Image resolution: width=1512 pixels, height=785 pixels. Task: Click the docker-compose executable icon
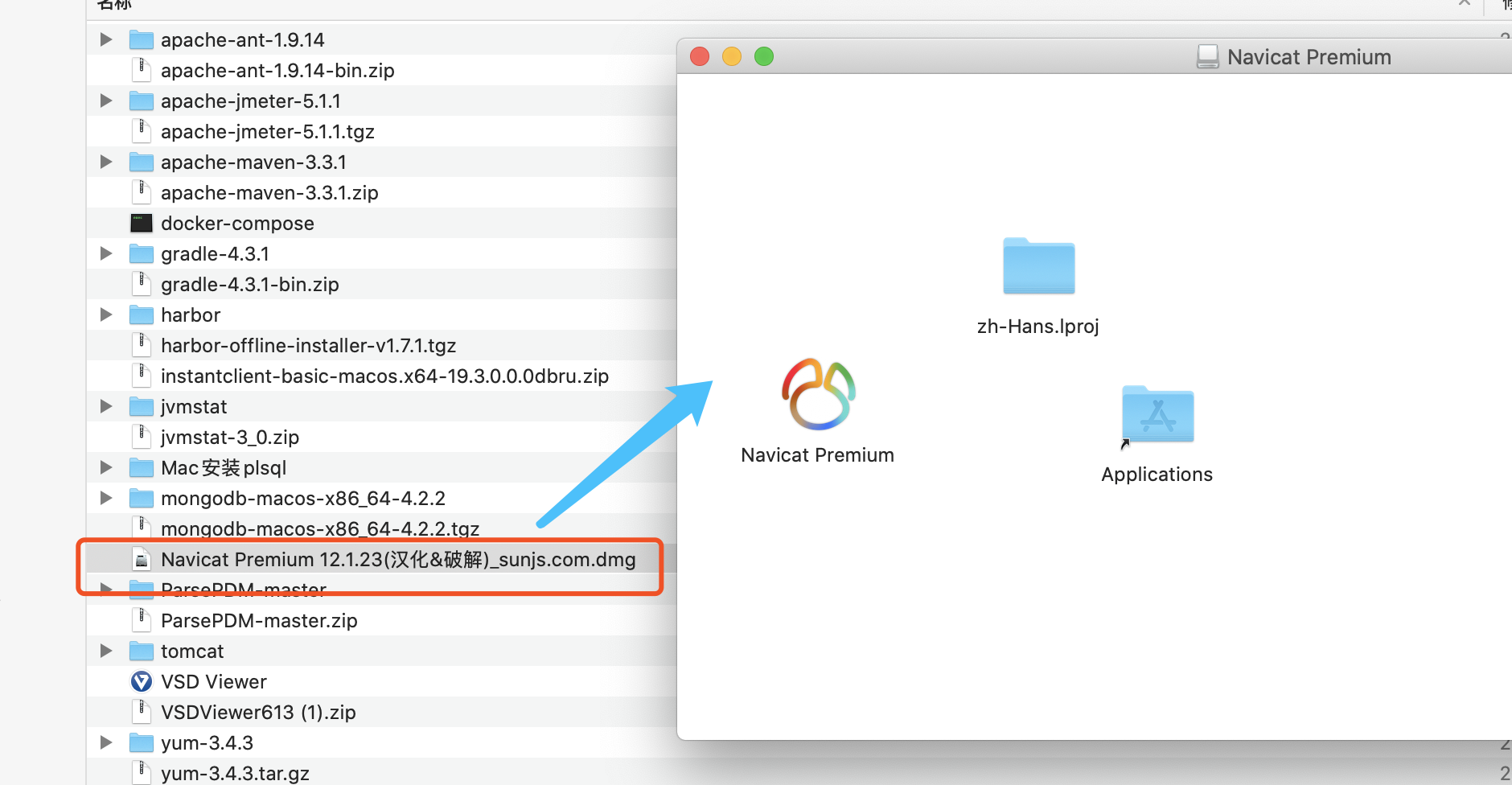coord(141,223)
